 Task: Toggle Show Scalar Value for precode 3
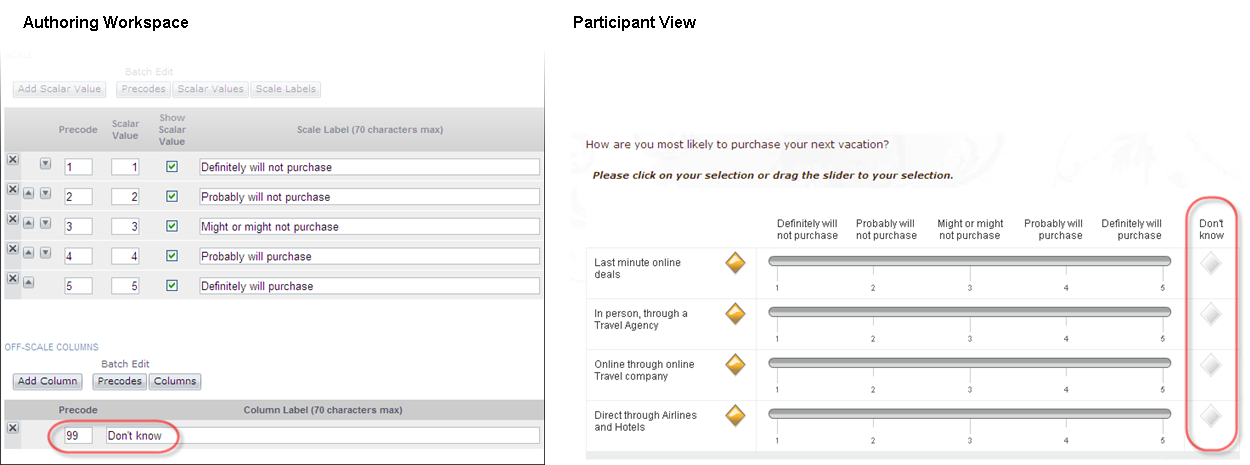[x=172, y=226]
